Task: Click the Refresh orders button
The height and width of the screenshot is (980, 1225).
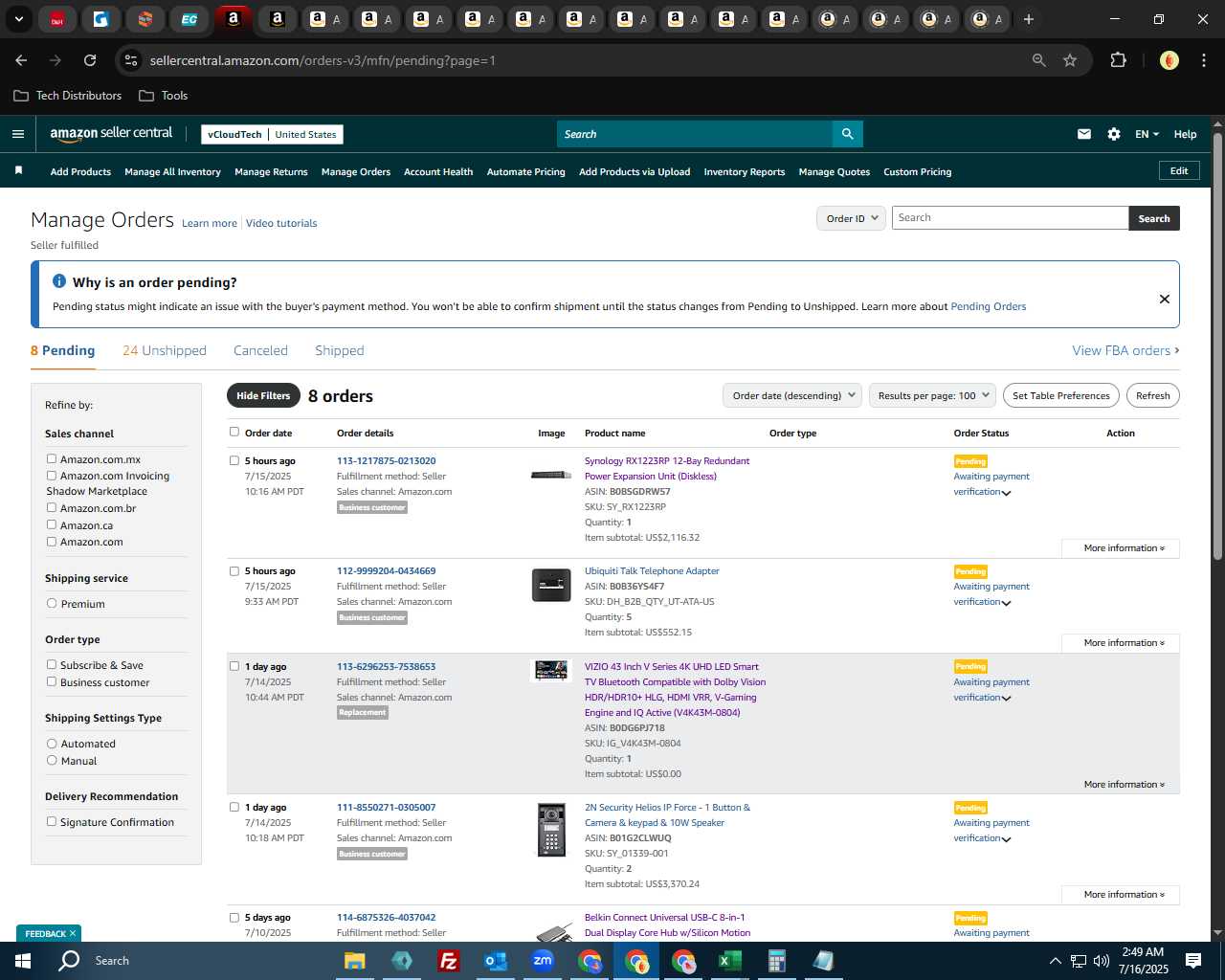Action: (x=1153, y=395)
